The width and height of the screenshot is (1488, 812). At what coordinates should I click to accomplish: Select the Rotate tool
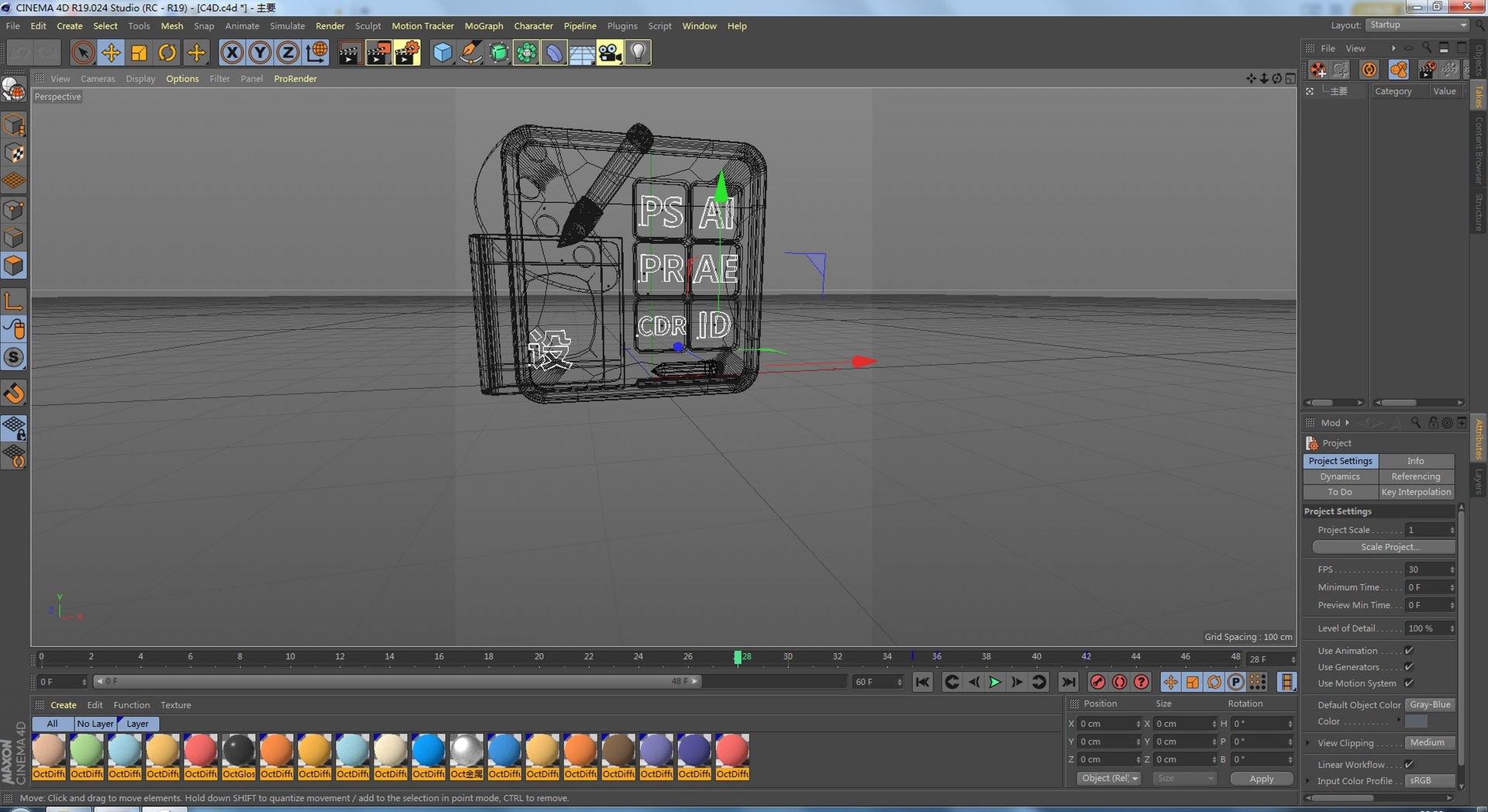pyautogui.click(x=167, y=53)
